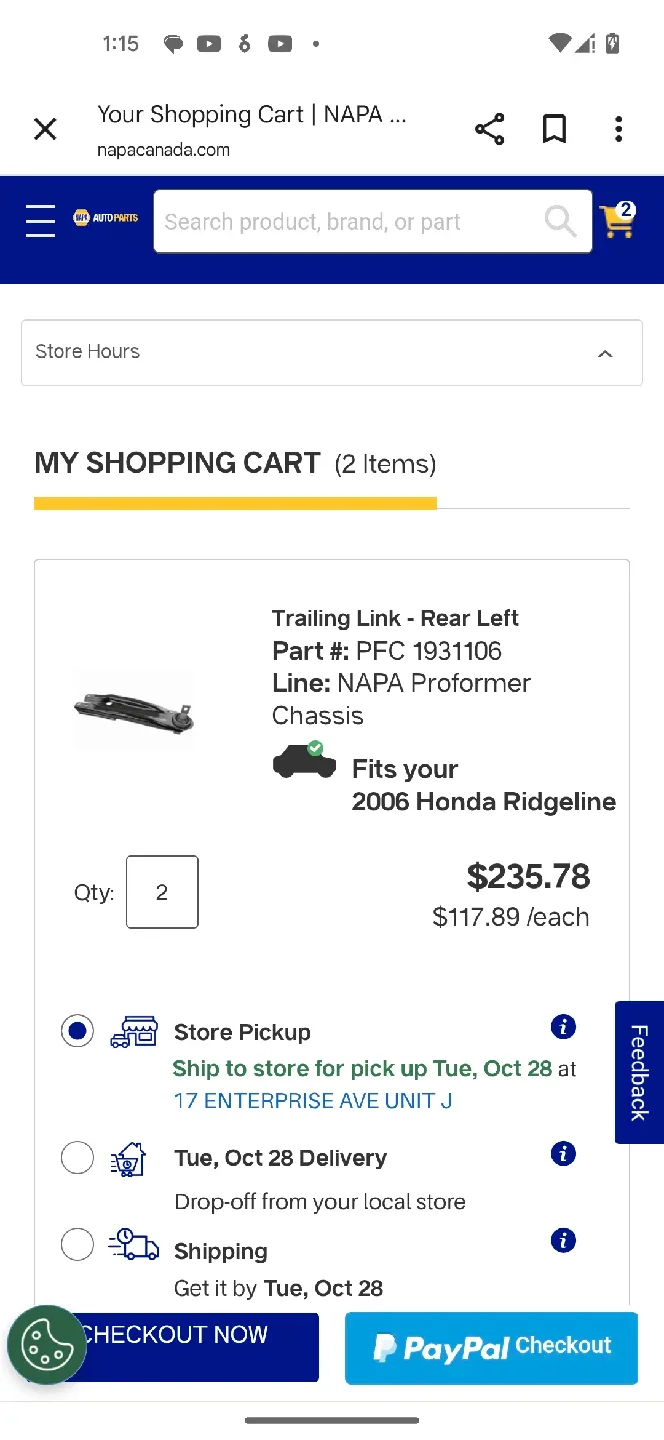The image size is (664, 1440).
Task: Edit the quantity field
Action: (162, 892)
